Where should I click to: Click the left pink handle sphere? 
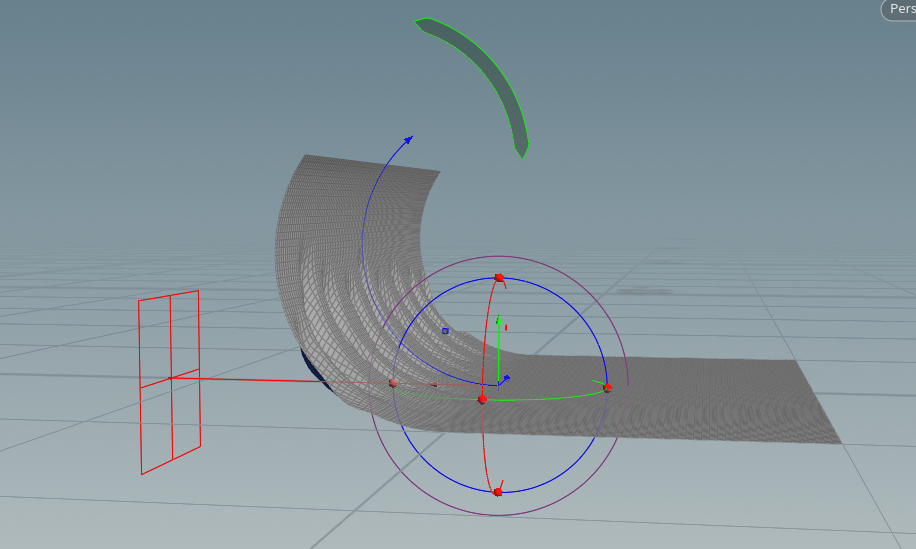393,383
